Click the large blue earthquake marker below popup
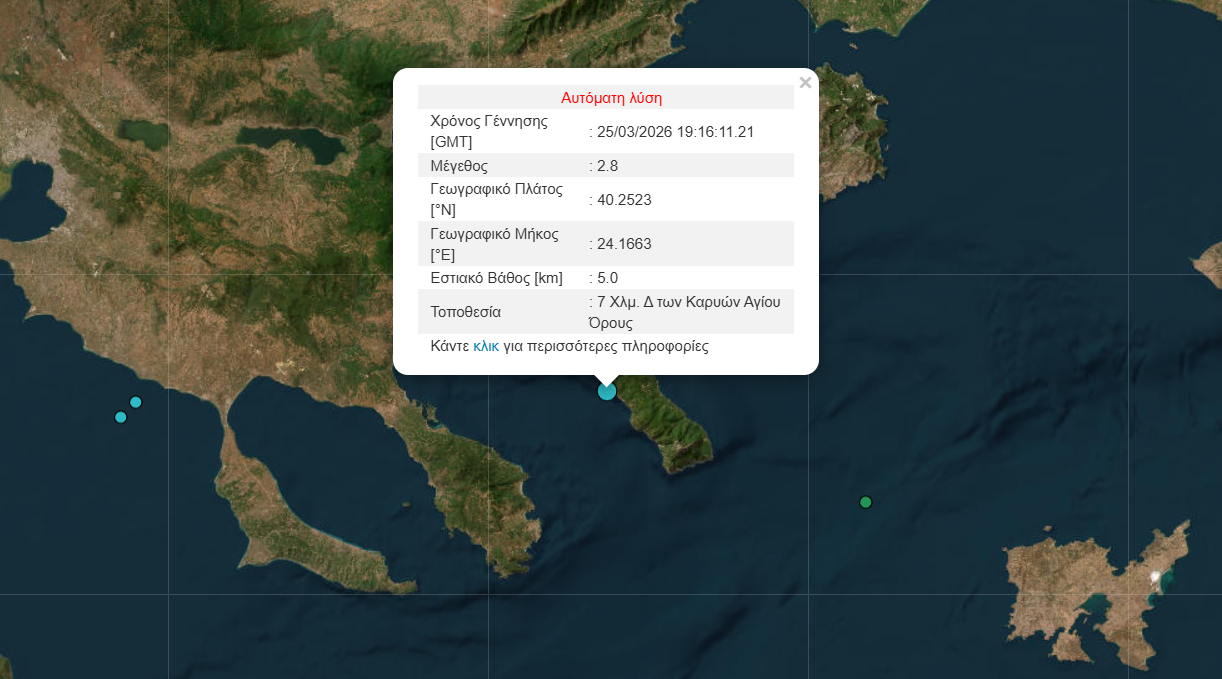 607,391
